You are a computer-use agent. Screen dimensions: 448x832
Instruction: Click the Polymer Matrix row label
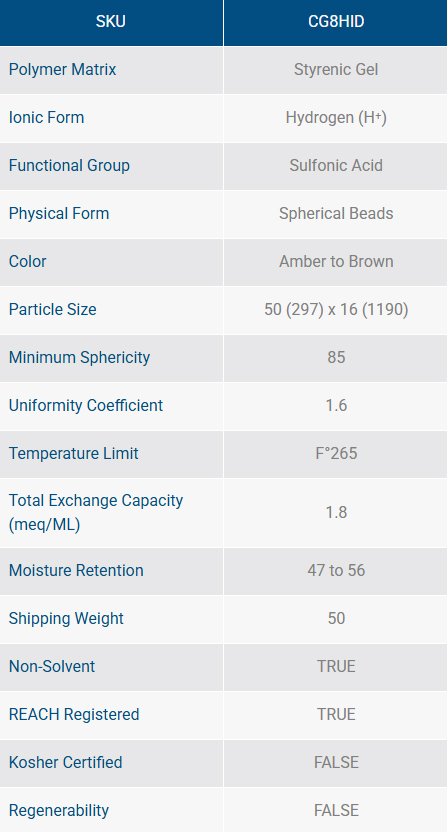point(62,70)
